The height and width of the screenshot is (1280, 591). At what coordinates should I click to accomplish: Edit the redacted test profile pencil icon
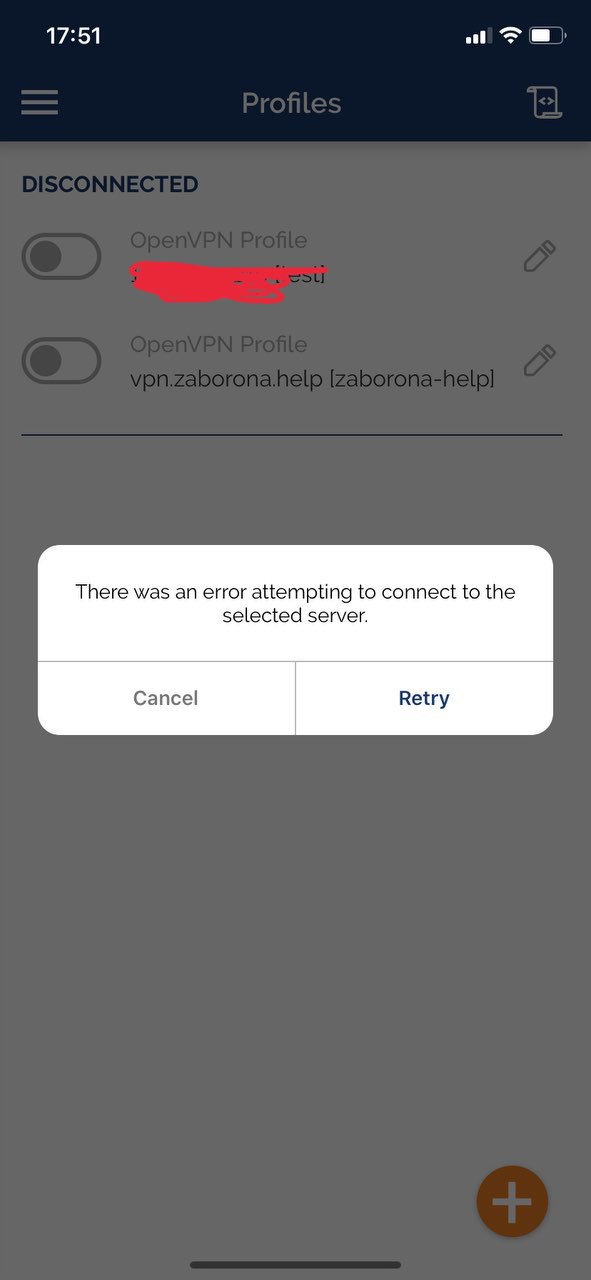pos(539,256)
